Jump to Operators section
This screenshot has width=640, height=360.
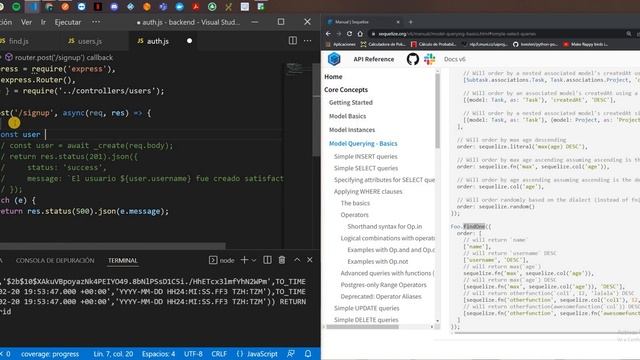(x=354, y=215)
